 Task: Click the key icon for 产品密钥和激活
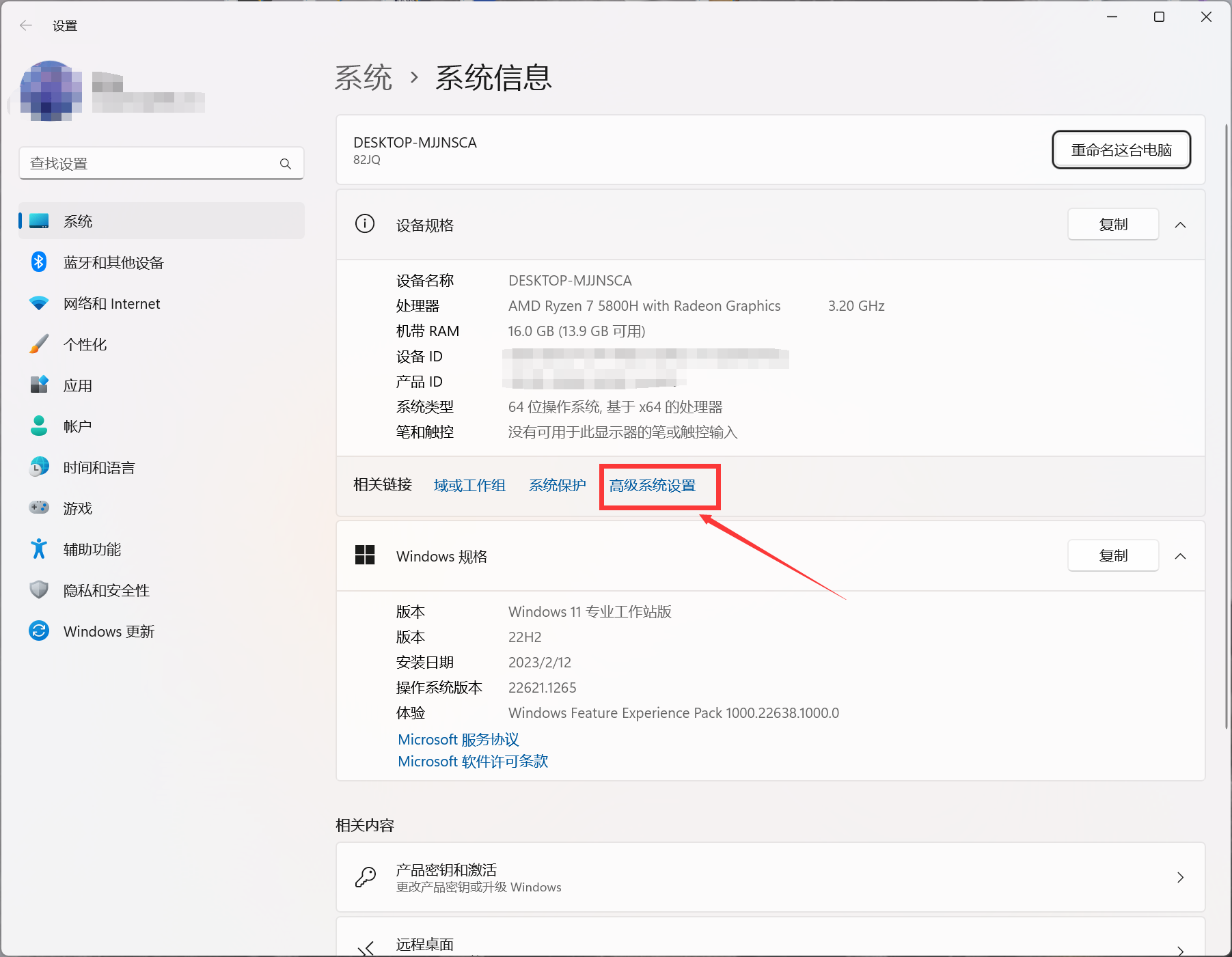click(x=366, y=877)
